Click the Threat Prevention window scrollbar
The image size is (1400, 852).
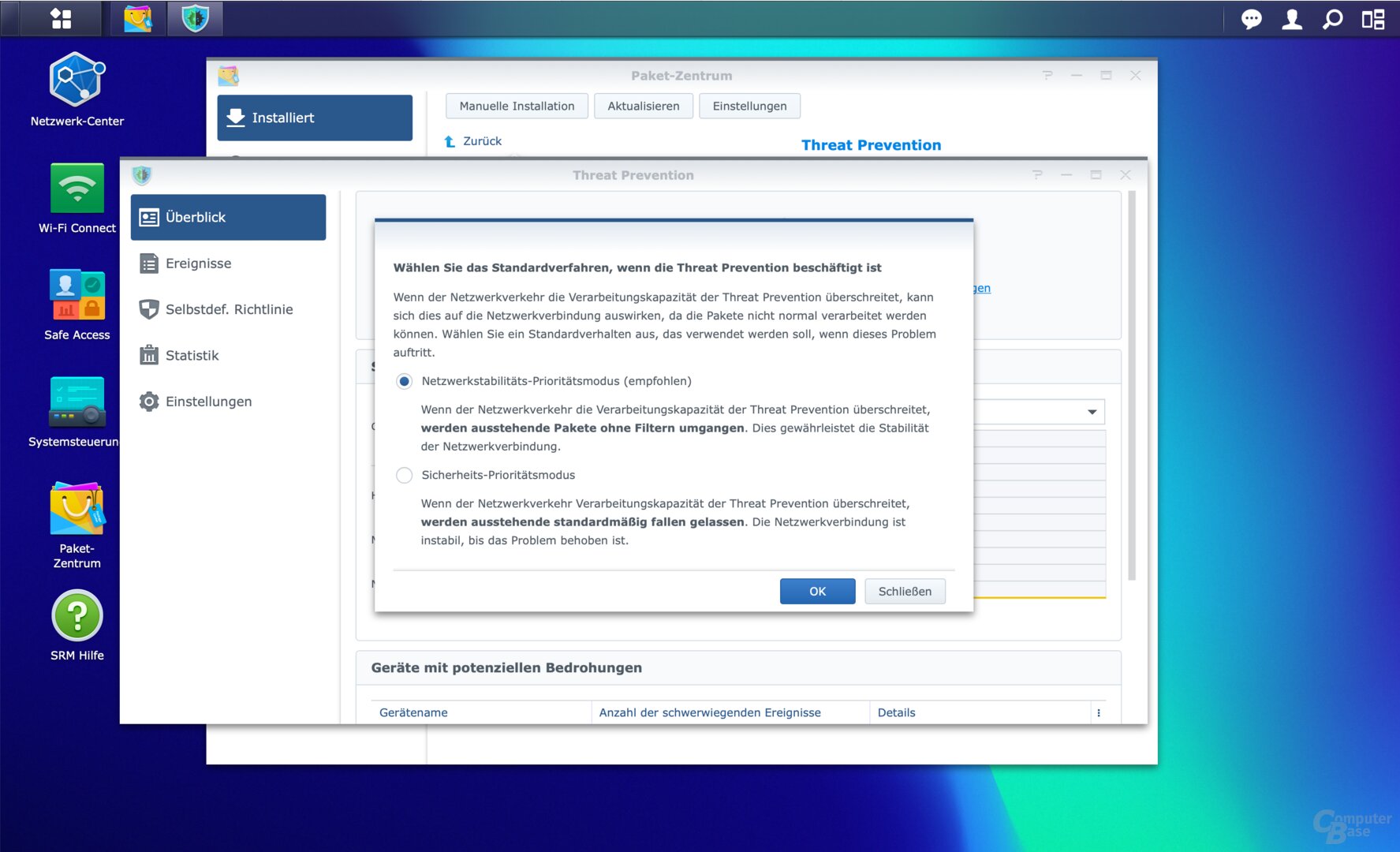click(x=1132, y=385)
